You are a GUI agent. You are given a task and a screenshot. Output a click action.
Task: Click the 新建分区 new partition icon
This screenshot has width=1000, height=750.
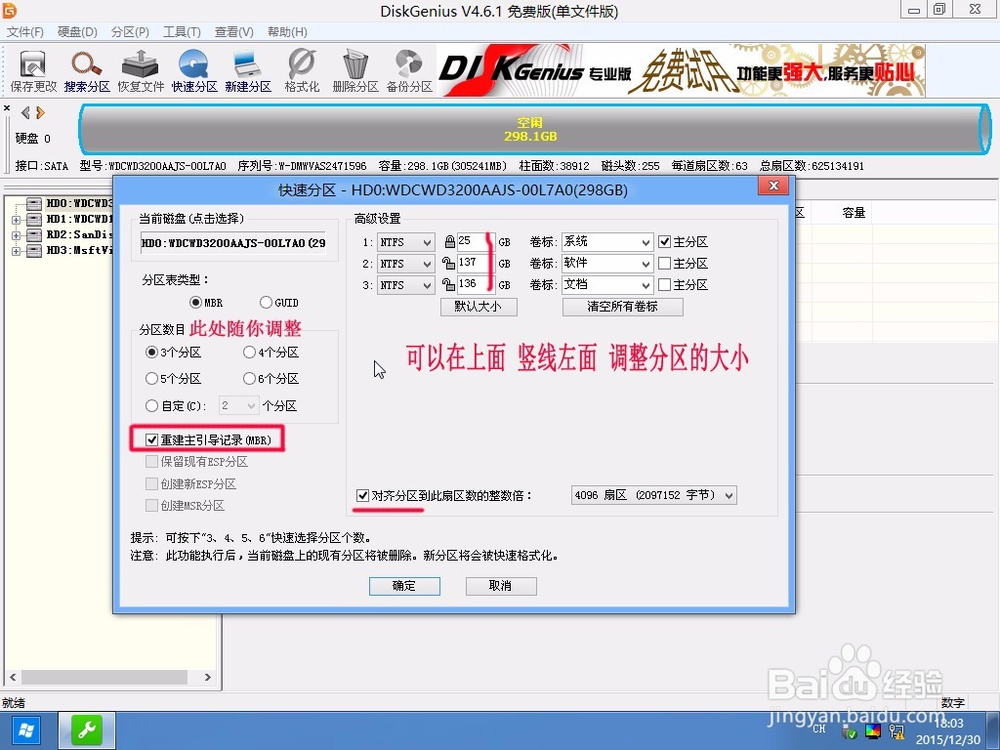247,68
